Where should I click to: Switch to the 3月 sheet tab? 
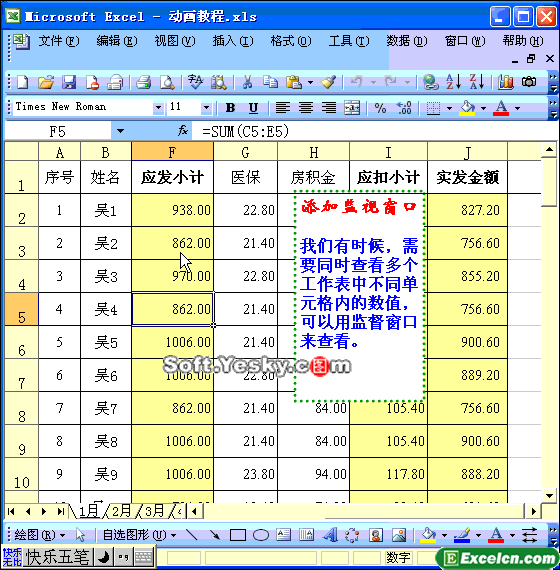155,511
